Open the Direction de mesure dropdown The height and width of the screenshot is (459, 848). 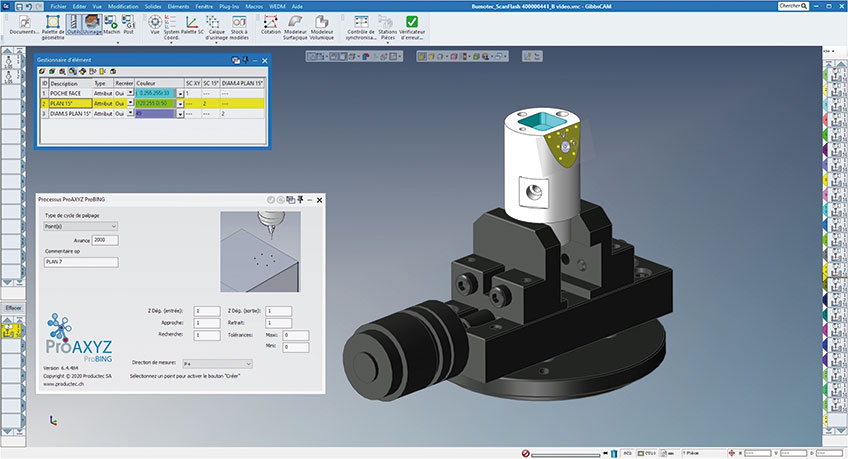coord(219,364)
